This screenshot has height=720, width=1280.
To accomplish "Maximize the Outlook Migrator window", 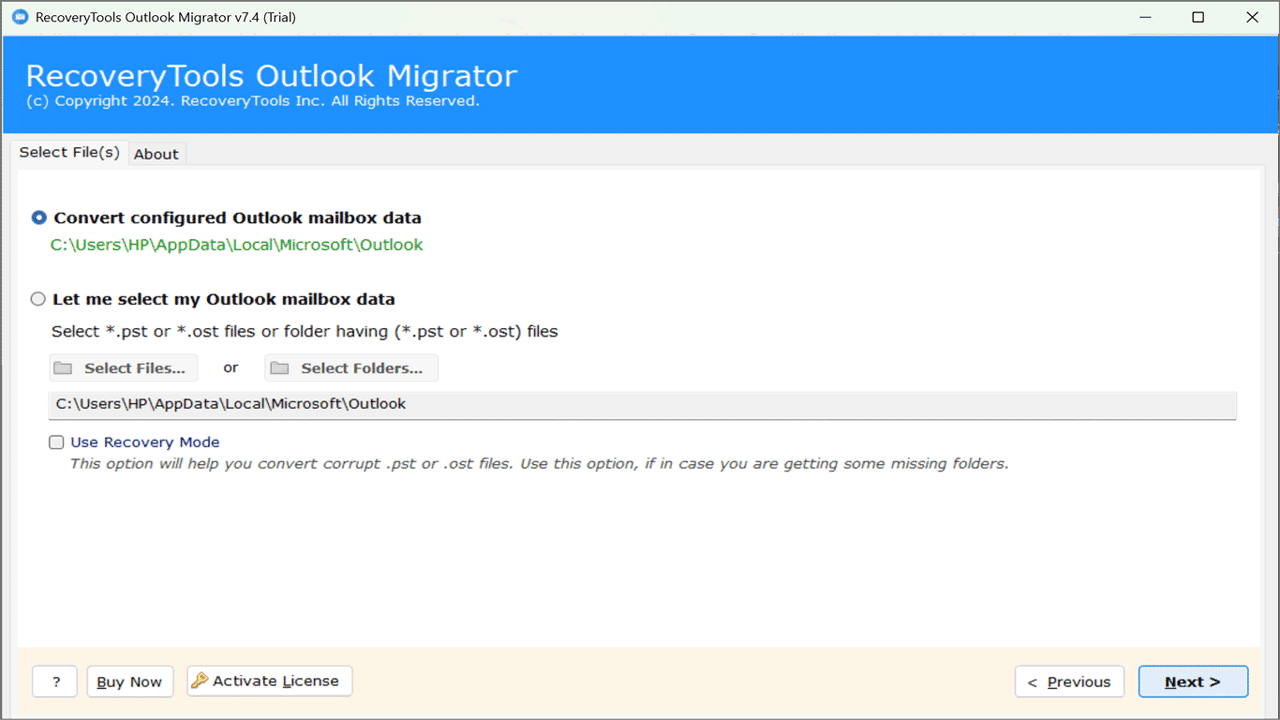I will tap(1198, 17).
